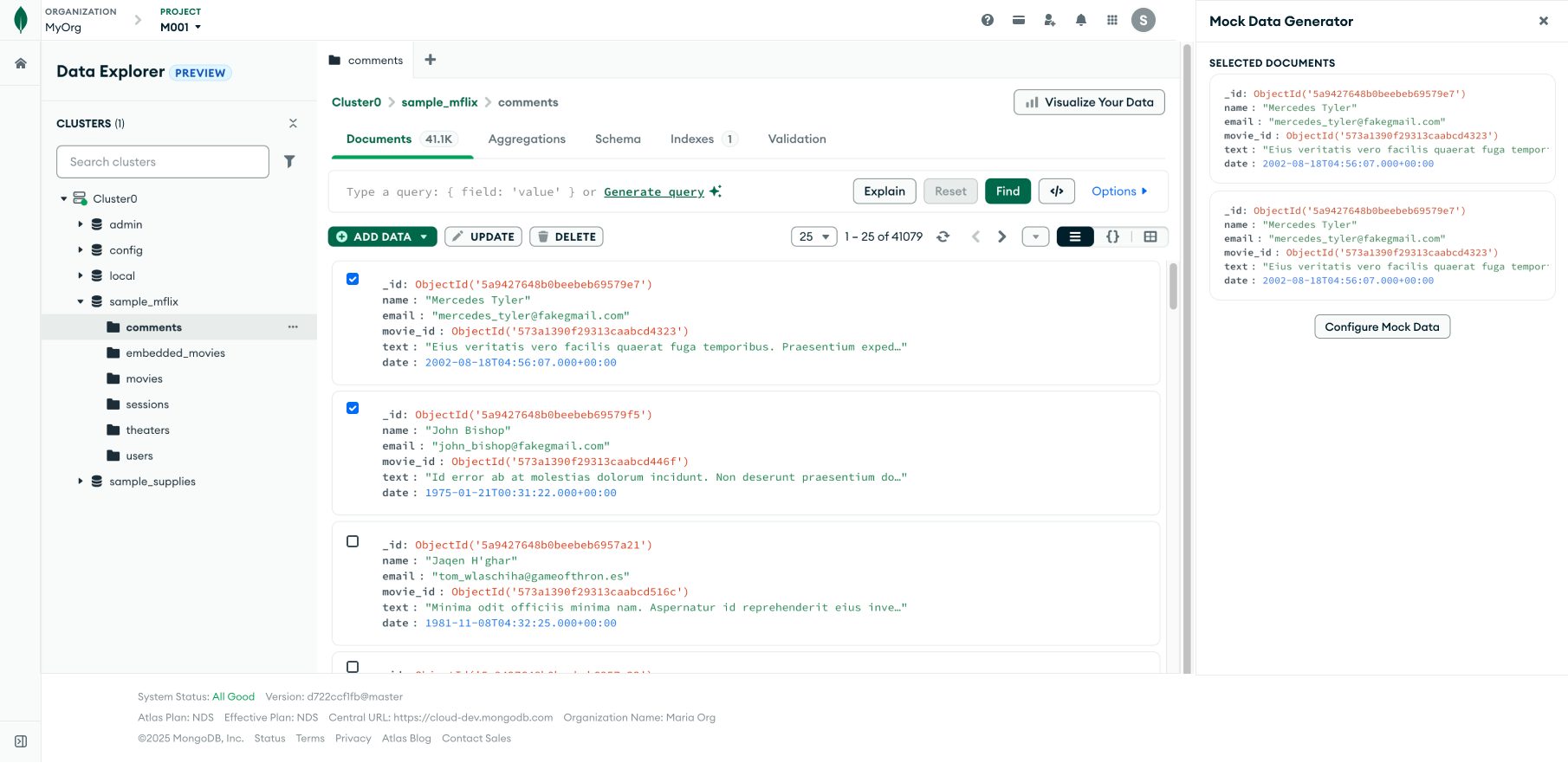Image resolution: width=1568 pixels, height=763 pixels.
Task: Collapse the Cluster0 tree node
Action: pos(63,199)
